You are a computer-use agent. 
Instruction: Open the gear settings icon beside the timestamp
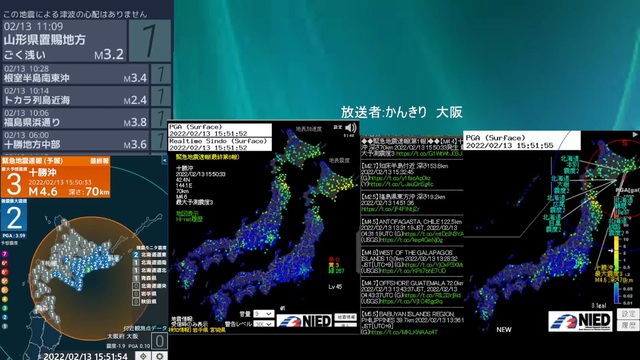tap(160, 356)
